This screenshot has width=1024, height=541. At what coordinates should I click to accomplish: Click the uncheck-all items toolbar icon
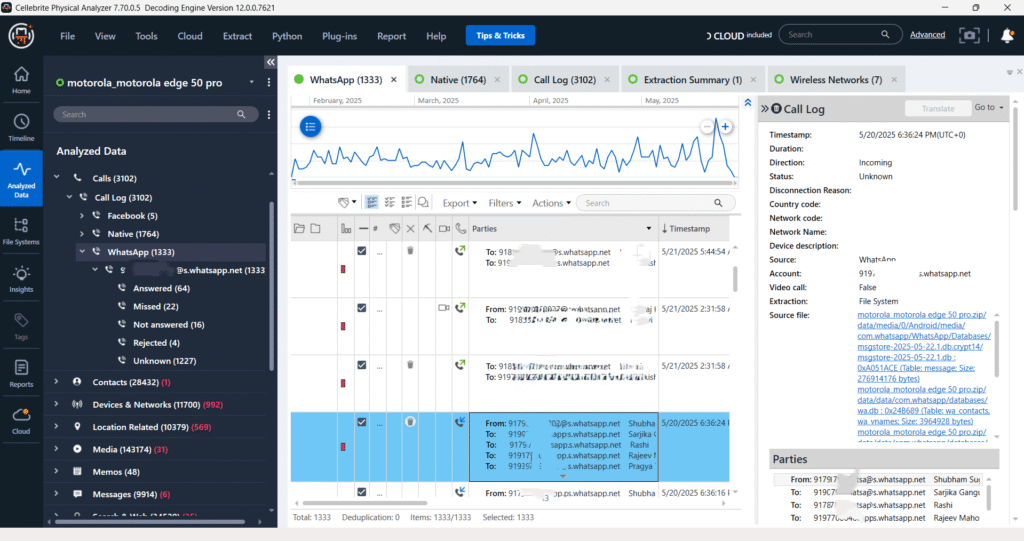pyautogui.click(x=406, y=203)
